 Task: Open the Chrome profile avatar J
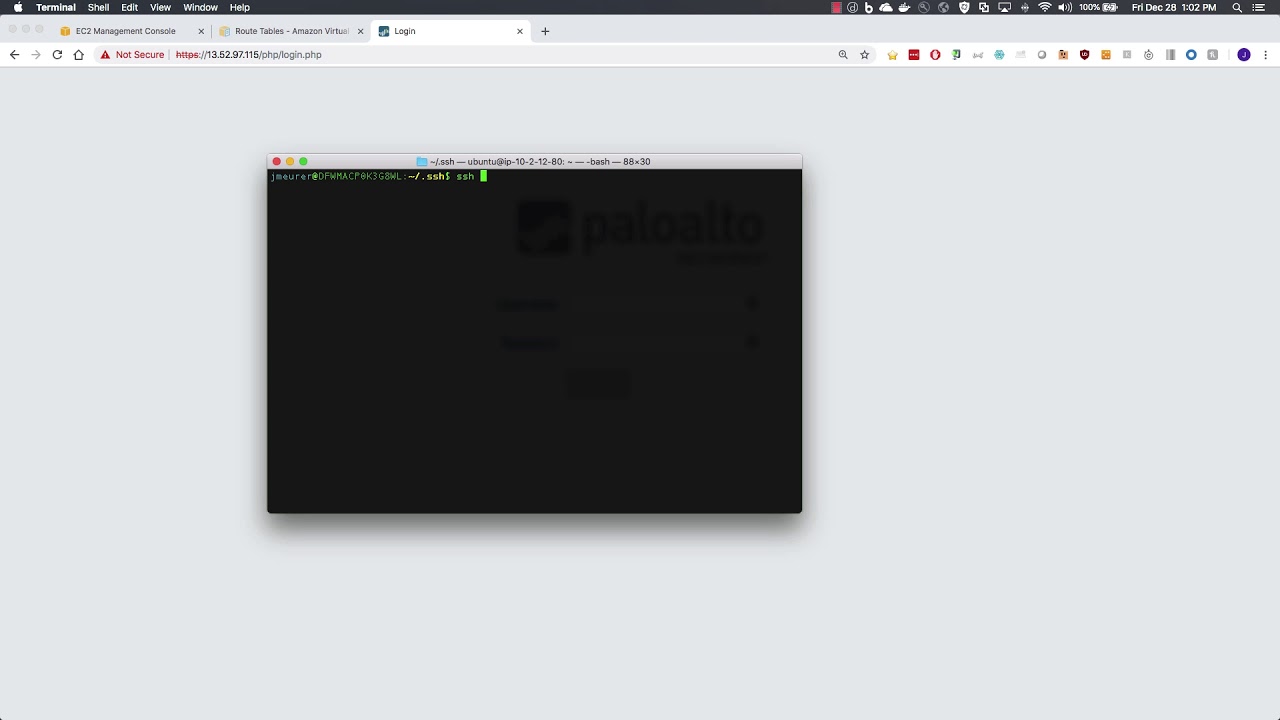click(1244, 55)
